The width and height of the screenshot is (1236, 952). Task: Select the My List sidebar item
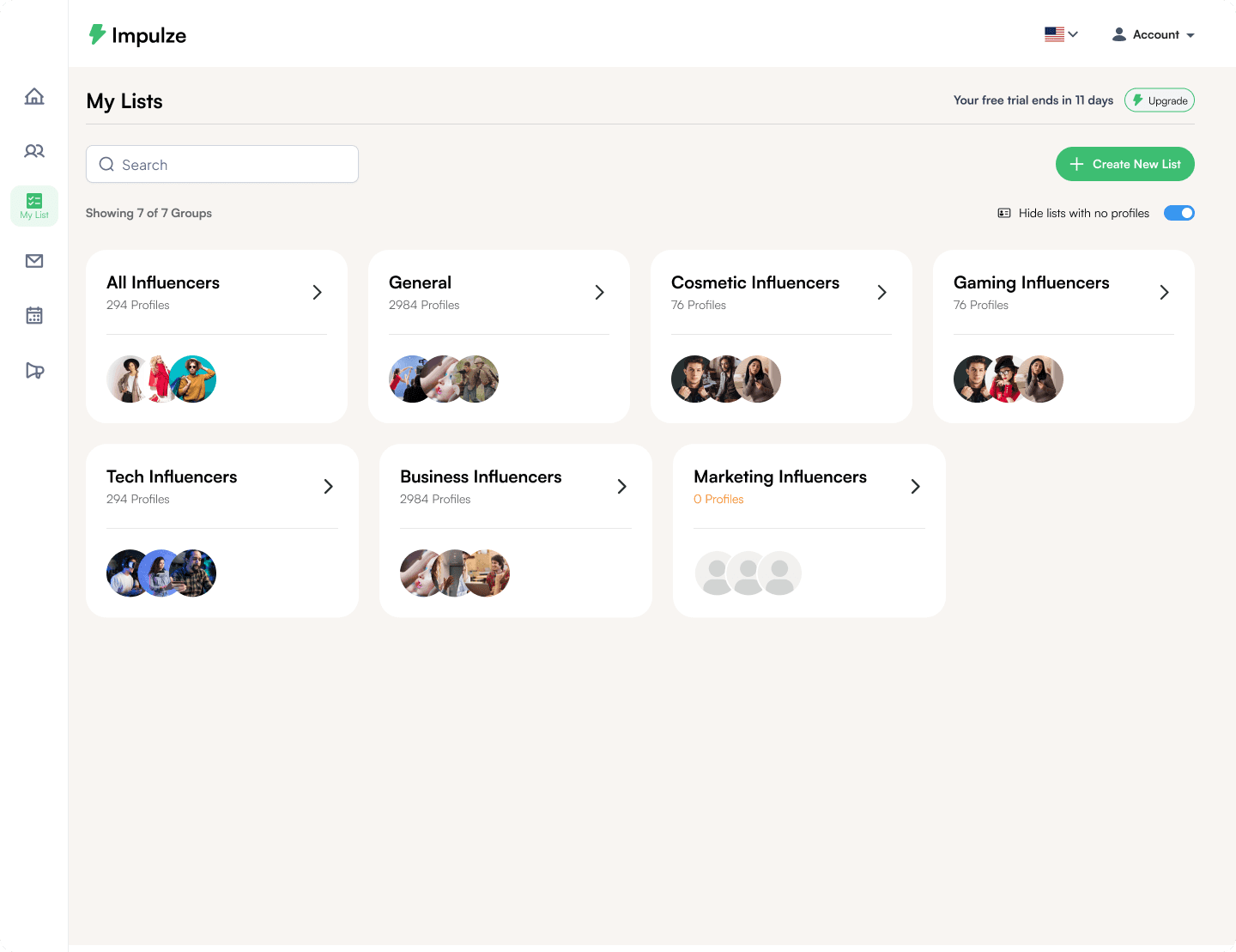click(x=34, y=206)
